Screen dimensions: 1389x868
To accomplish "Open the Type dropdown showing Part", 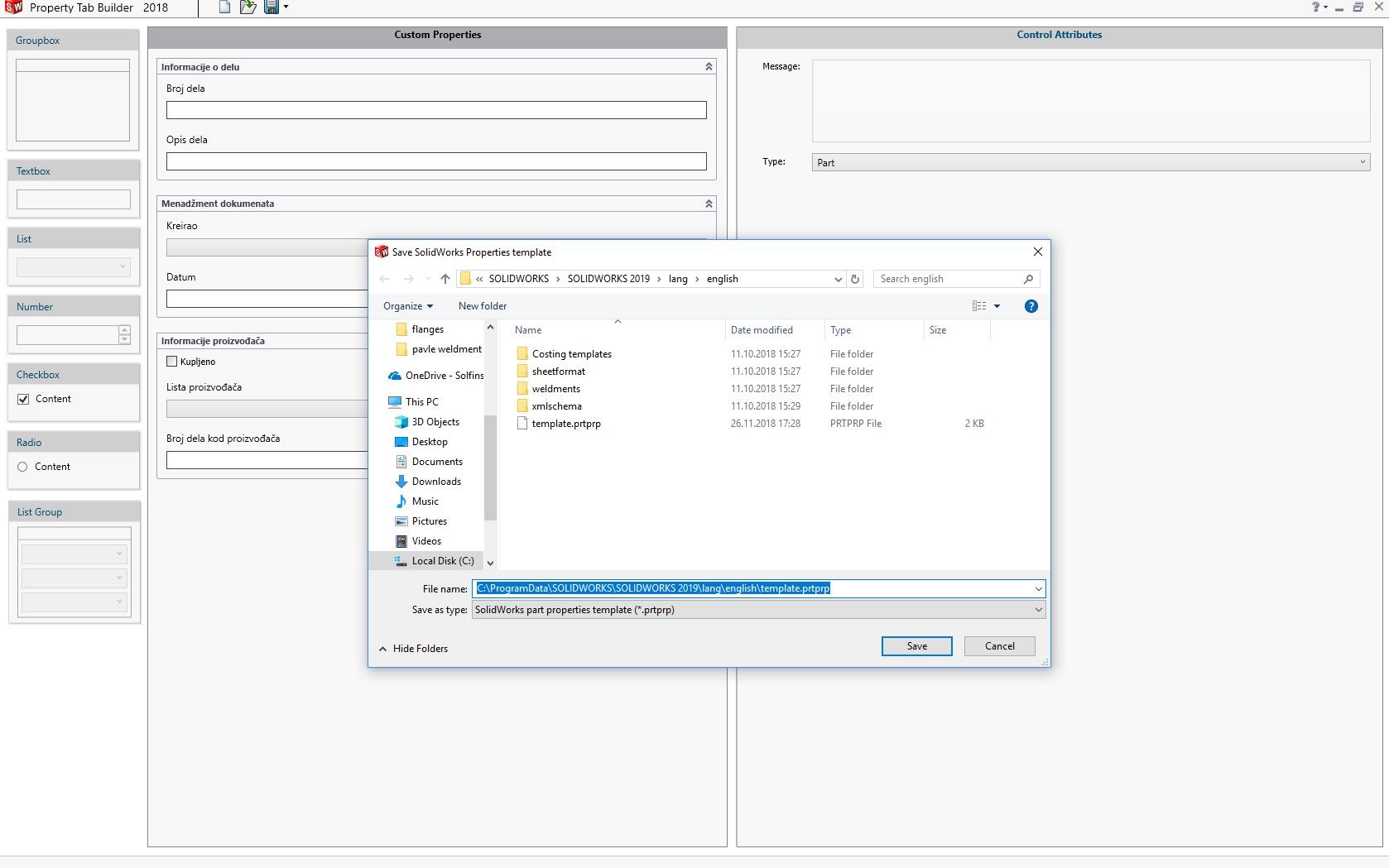I will pyautogui.click(x=1363, y=162).
